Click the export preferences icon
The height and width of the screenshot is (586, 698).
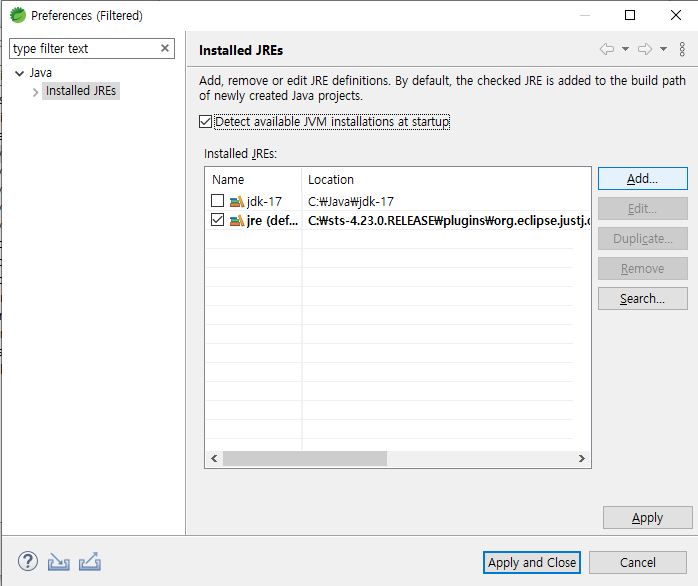[x=89, y=562]
